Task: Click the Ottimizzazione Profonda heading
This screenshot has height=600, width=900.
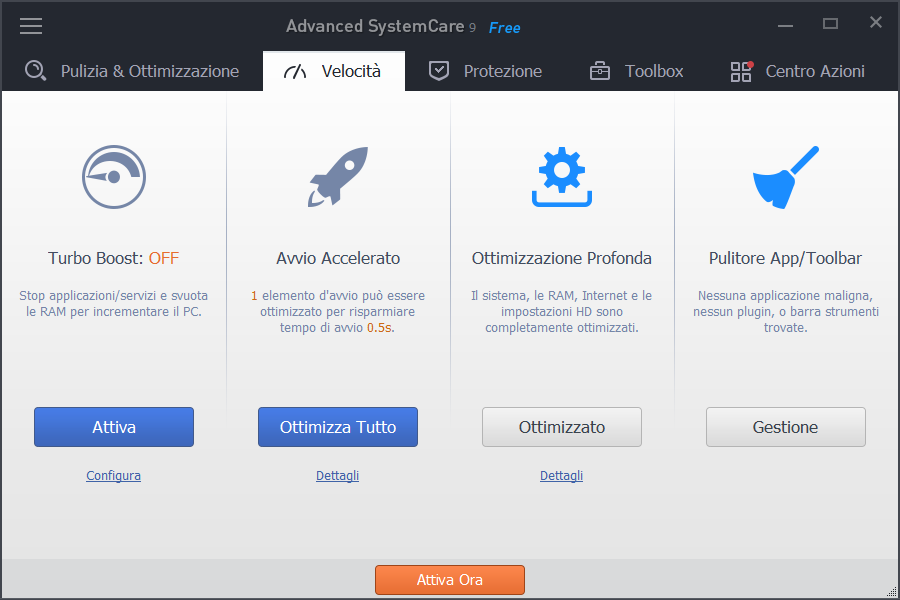Action: (x=562, y=258)
